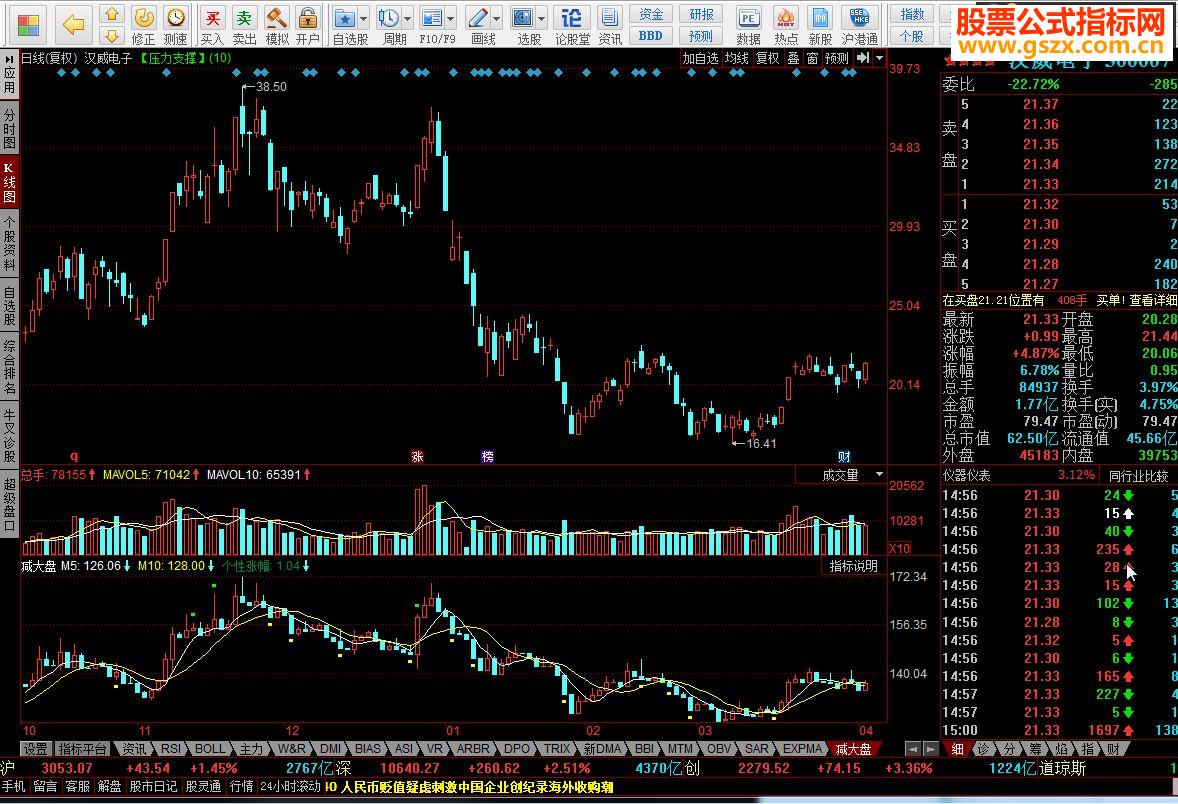1178x804 pixels.
Task: Click the 卖出 (sell) toolbar icon
Action: (x=244, y=18)
